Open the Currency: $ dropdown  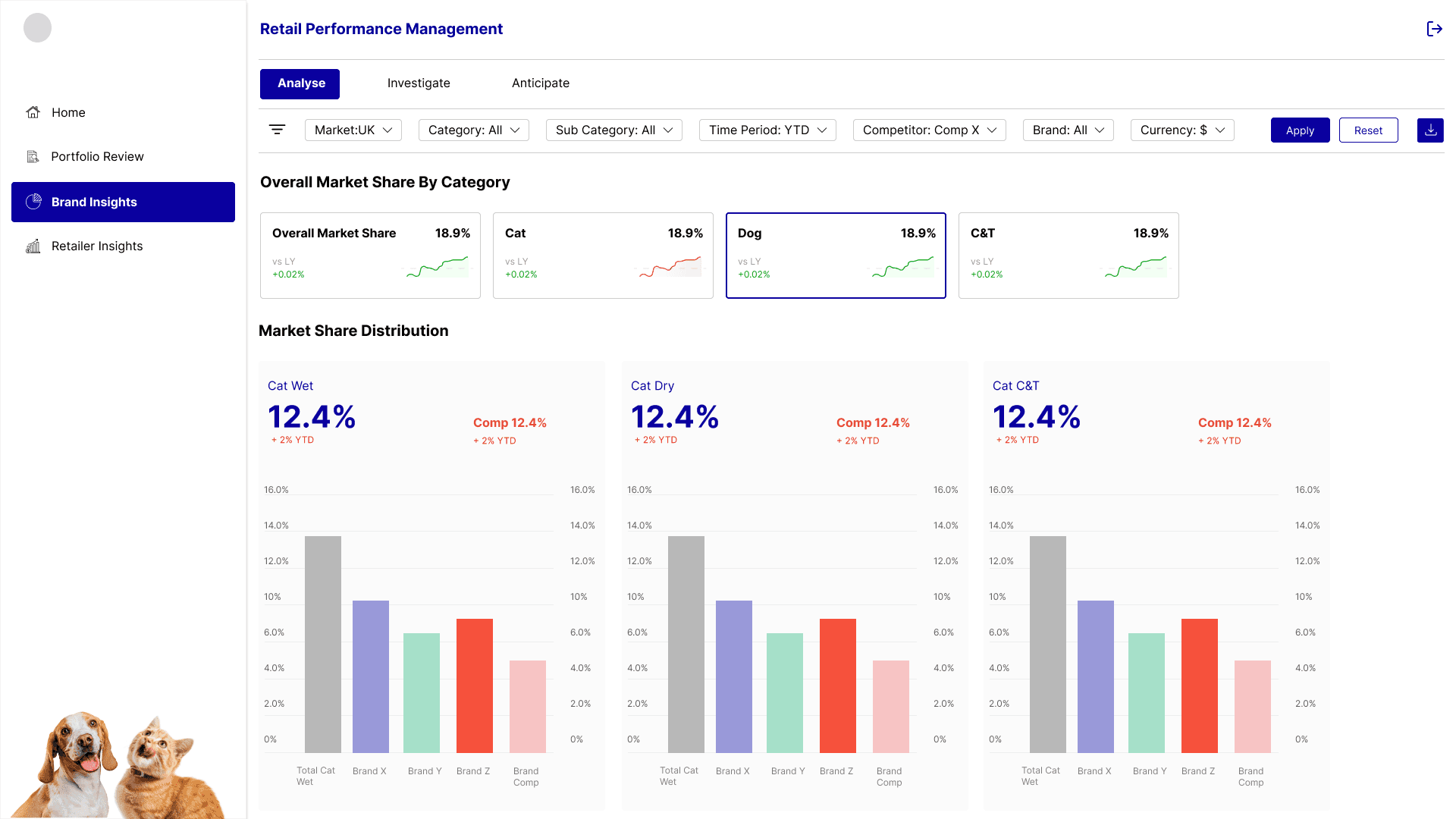pos(1181,130)
